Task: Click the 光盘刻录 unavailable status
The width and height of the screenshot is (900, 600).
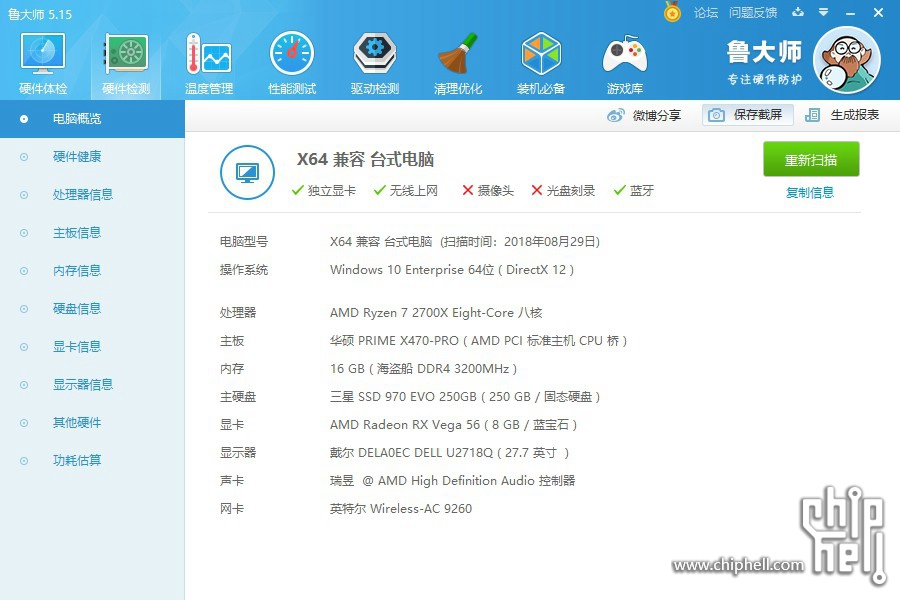Action: [x=563, y=191]
